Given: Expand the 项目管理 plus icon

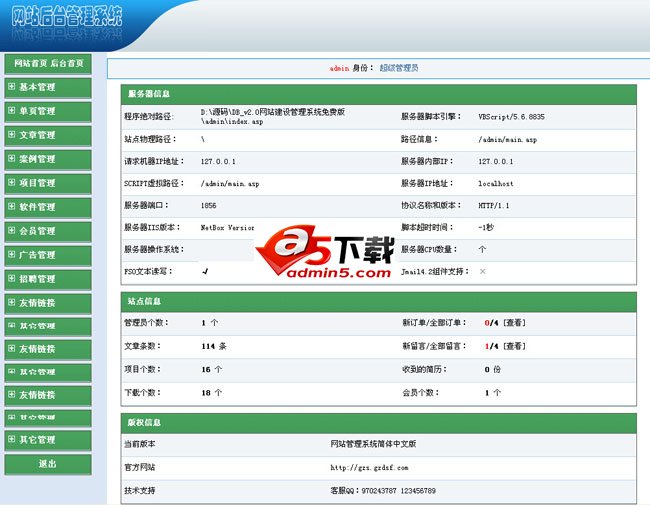Looking at the screenshot, I should 12,182.
